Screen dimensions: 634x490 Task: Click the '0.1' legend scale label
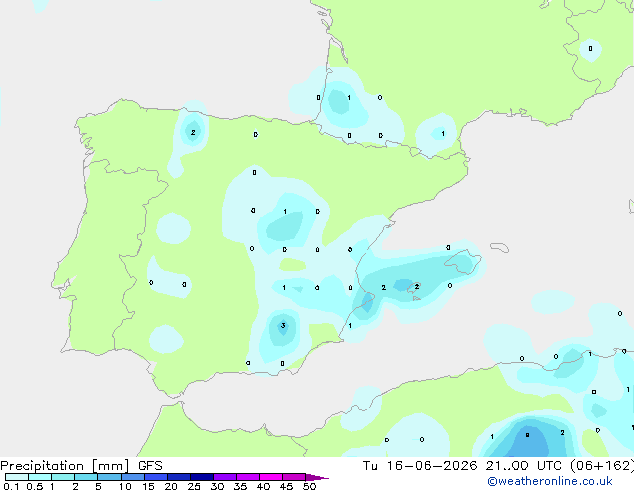tap(11, 486)
